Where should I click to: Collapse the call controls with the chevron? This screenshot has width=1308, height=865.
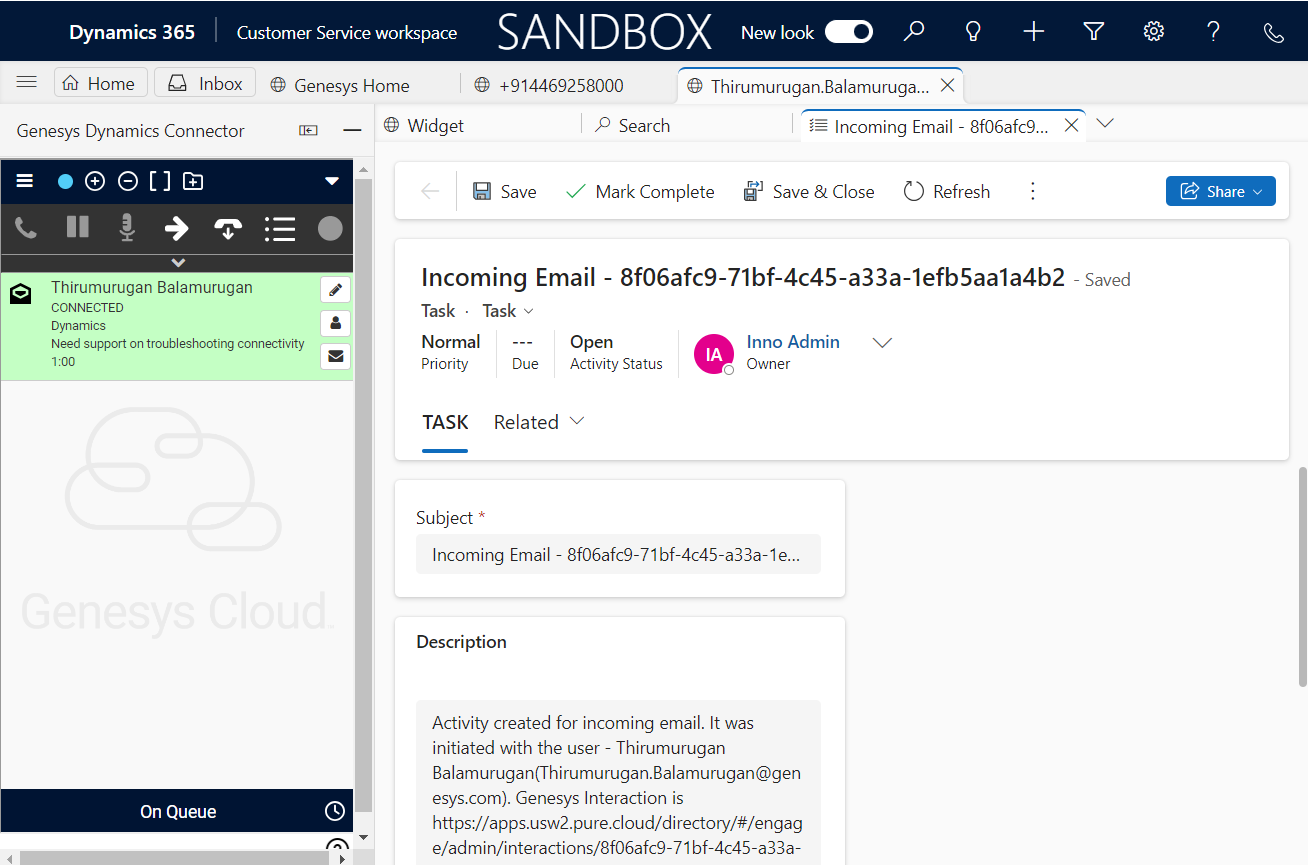tap(177, 263)
